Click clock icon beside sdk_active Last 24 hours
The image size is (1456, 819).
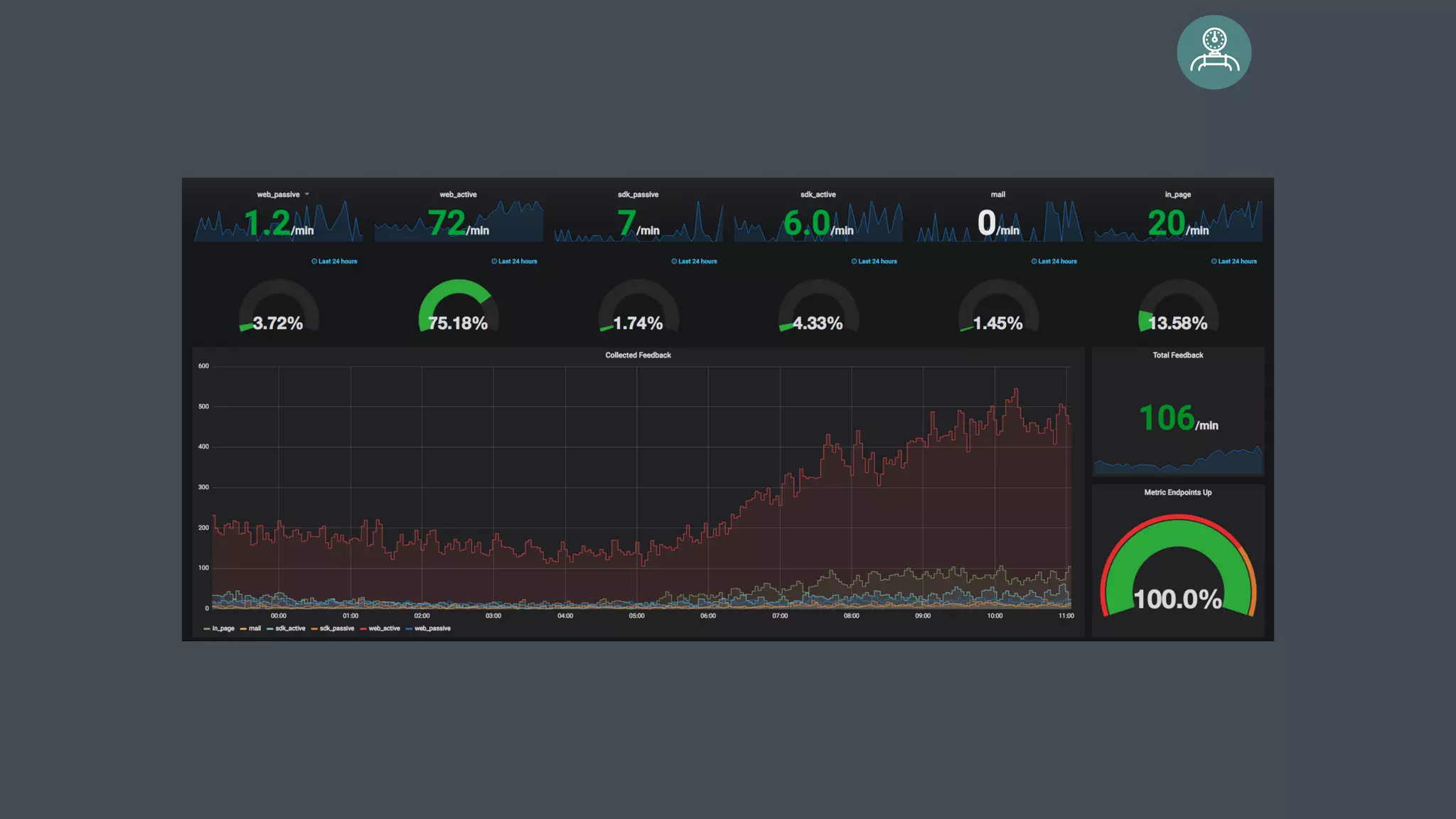tap(854, 262)
